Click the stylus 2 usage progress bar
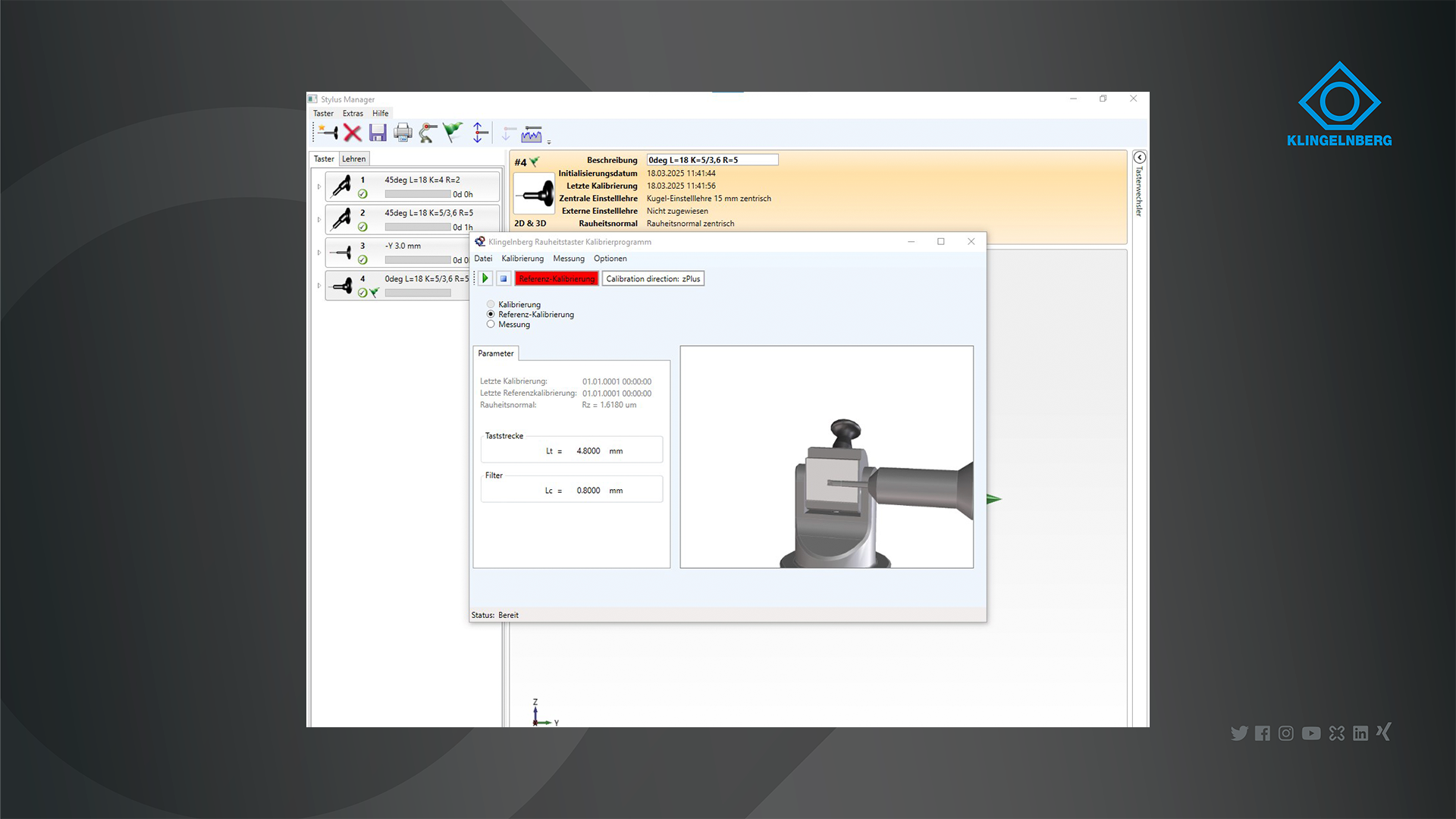The width and height of the screenshot is (1456, 819). tap(418, 227)
